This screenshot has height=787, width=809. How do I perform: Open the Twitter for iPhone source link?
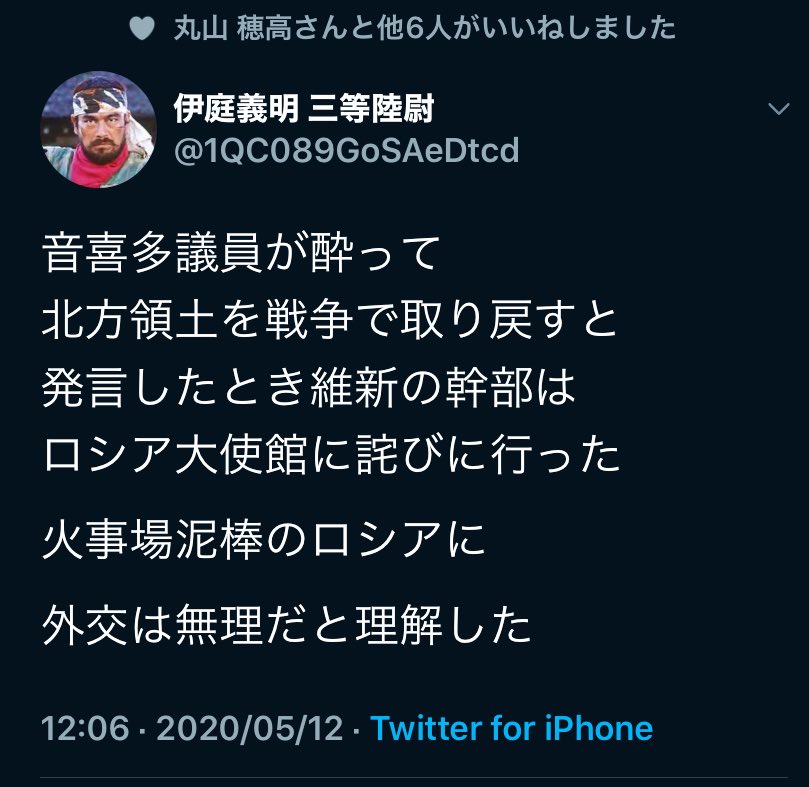[512, 728]
